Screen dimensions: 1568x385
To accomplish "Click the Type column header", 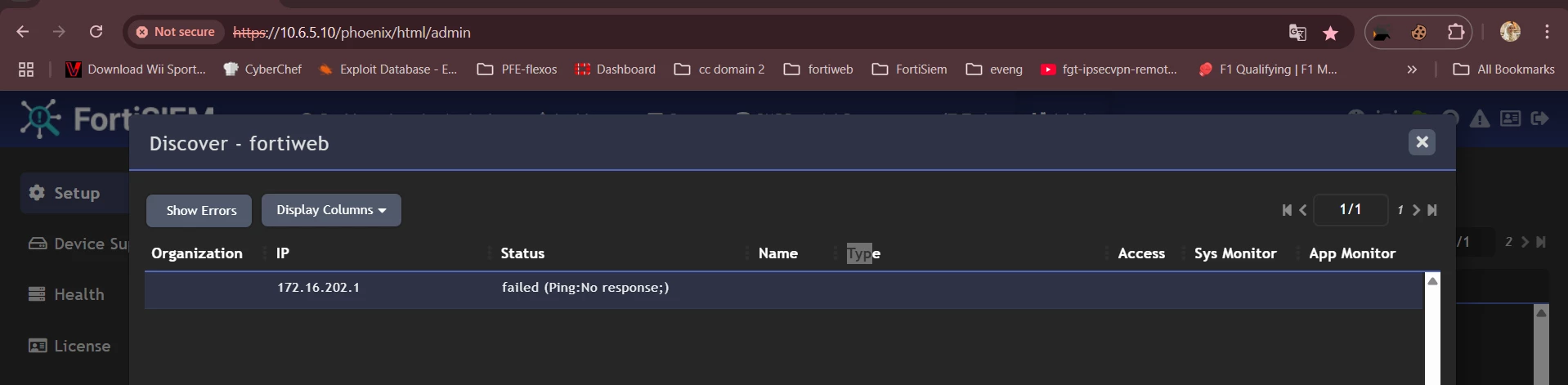I will [863, 253].
